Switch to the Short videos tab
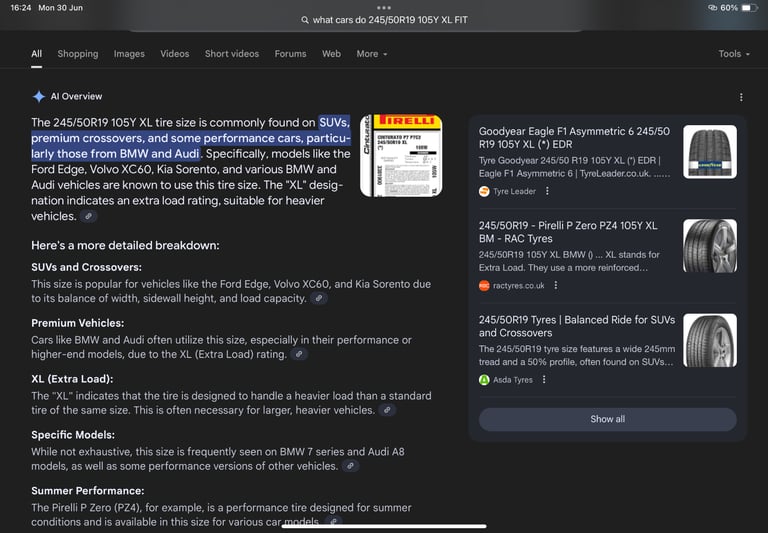Screen dimensions: 768x533 coord(232,54)
